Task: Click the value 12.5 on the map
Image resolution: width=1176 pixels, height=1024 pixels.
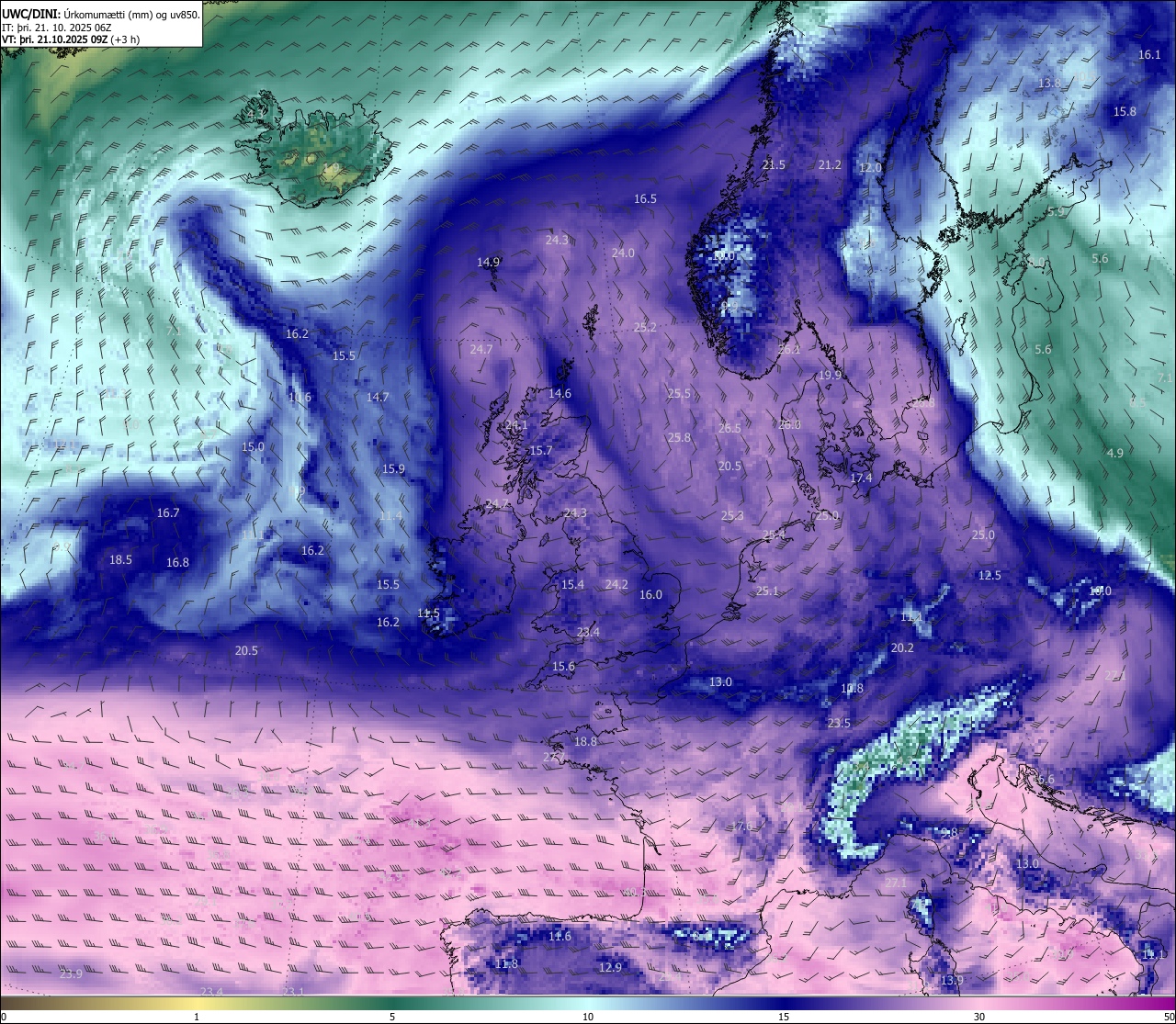Action: click(989, 576)
